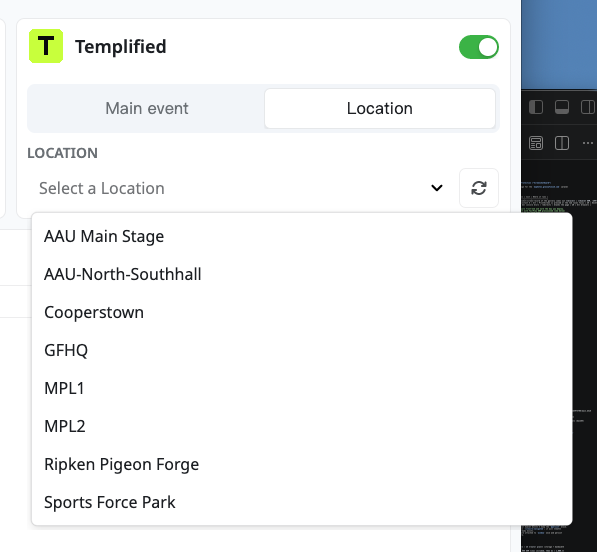Click the green Templified T logo
The image size is (597, 552).
point(46,46)
